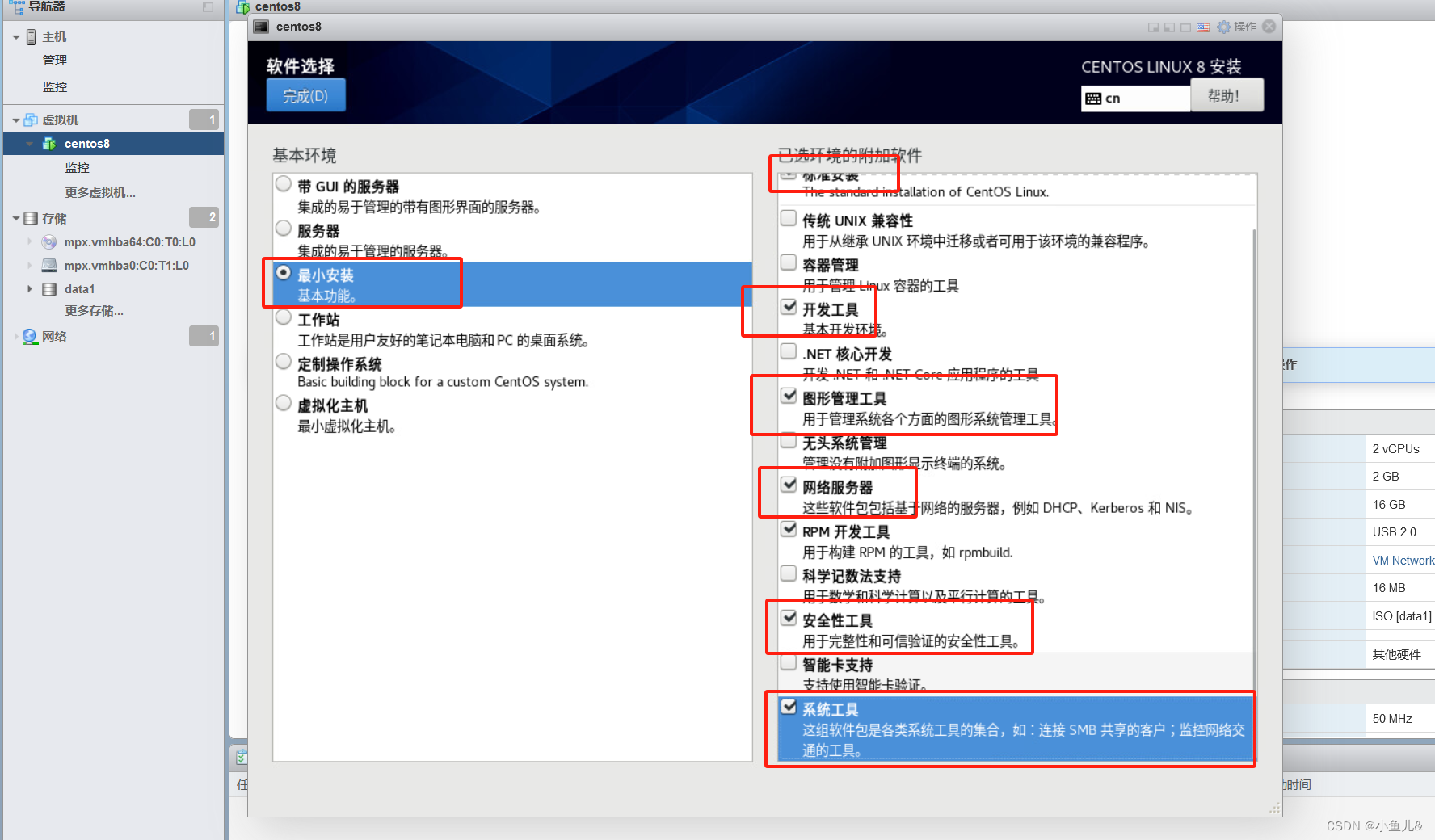Click the console window icon beside centos8 title
The width and height of the screenshot is (1435, 840).
(x=261, y=27)
